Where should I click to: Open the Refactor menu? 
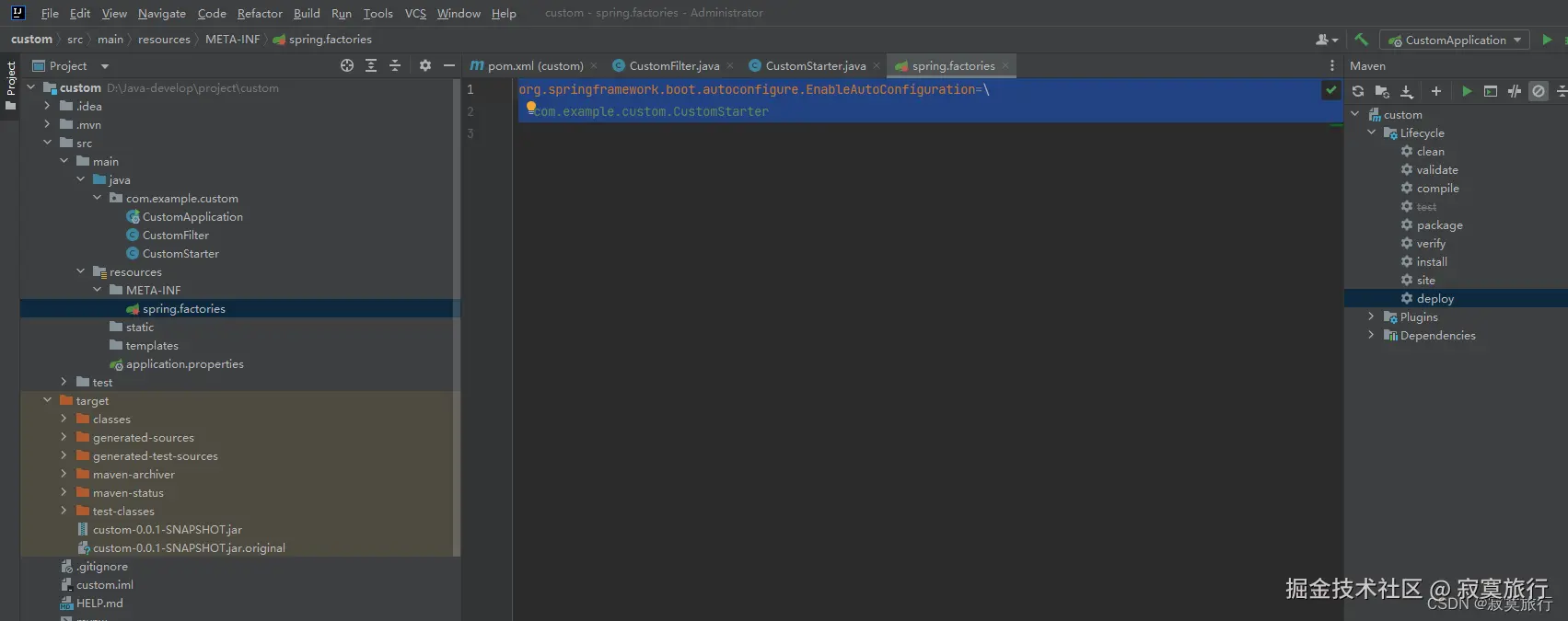[260, 13]
